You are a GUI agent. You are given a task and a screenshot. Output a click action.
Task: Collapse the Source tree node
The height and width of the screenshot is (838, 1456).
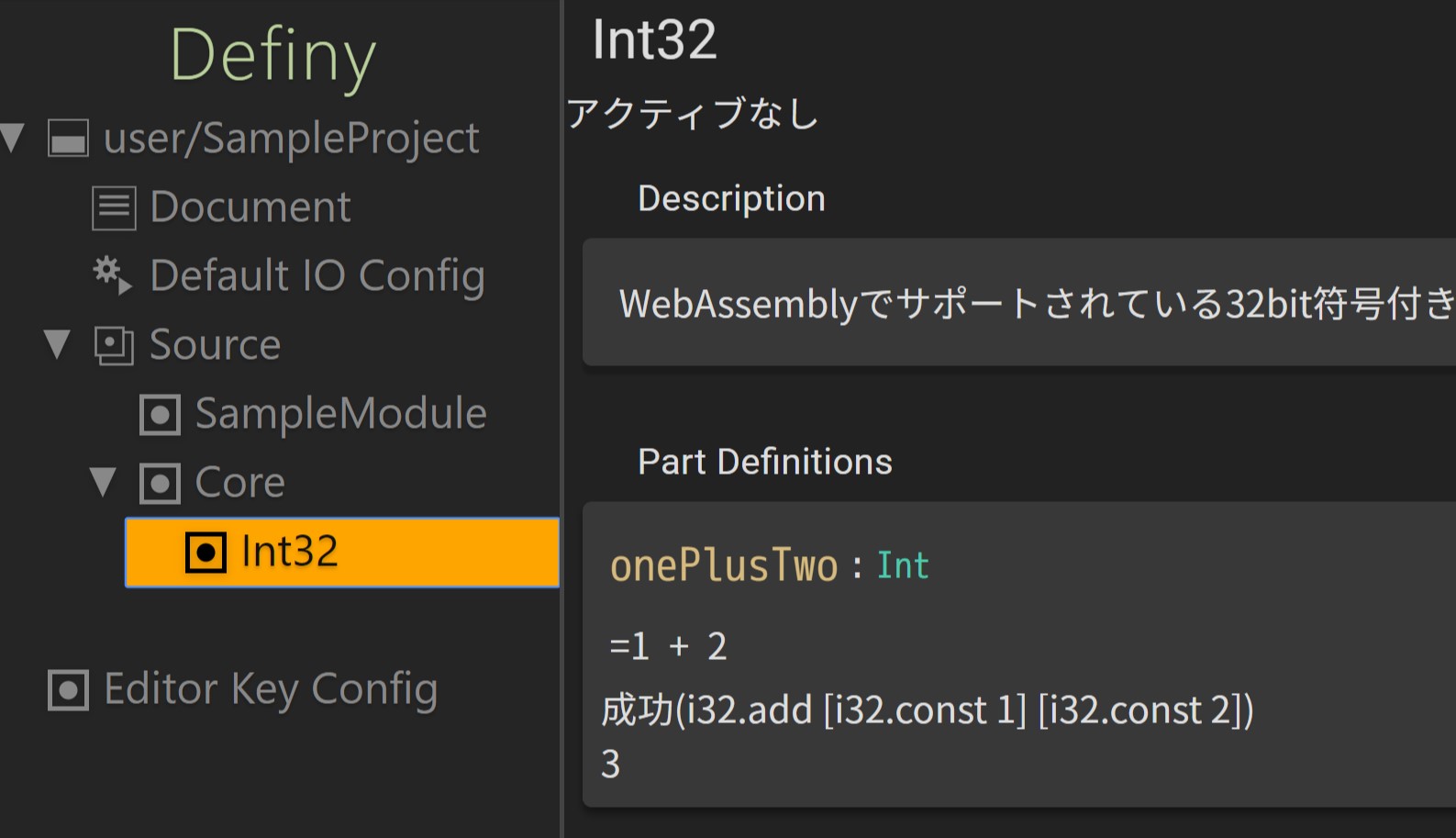(57, 345)
